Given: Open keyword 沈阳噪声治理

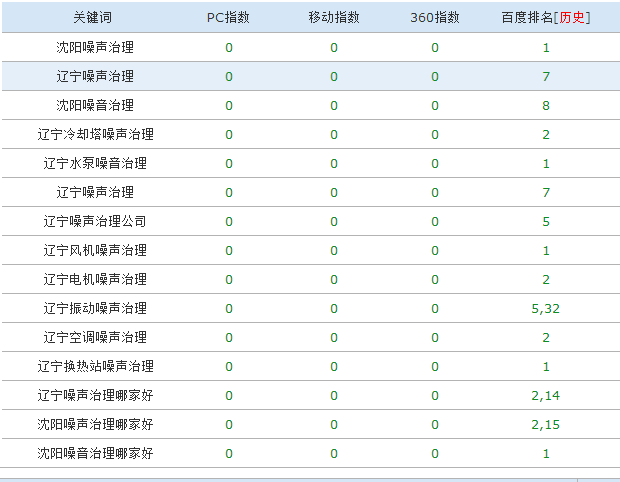Looking at the screenshot, I should click(x=95, y=47).
